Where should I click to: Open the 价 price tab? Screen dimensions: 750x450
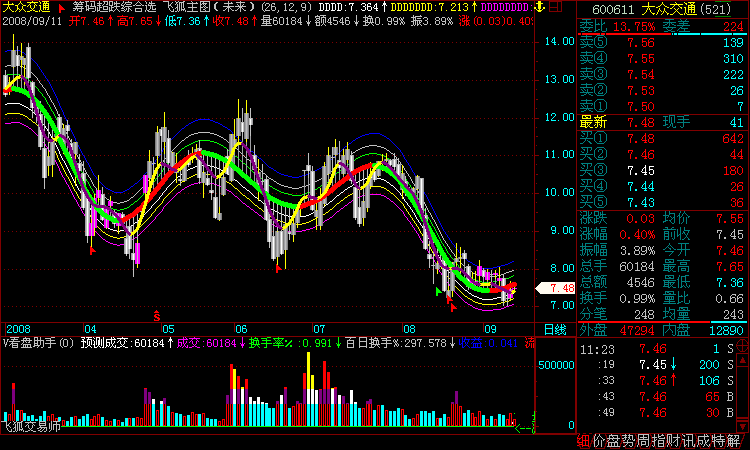[x=599, y=441]
